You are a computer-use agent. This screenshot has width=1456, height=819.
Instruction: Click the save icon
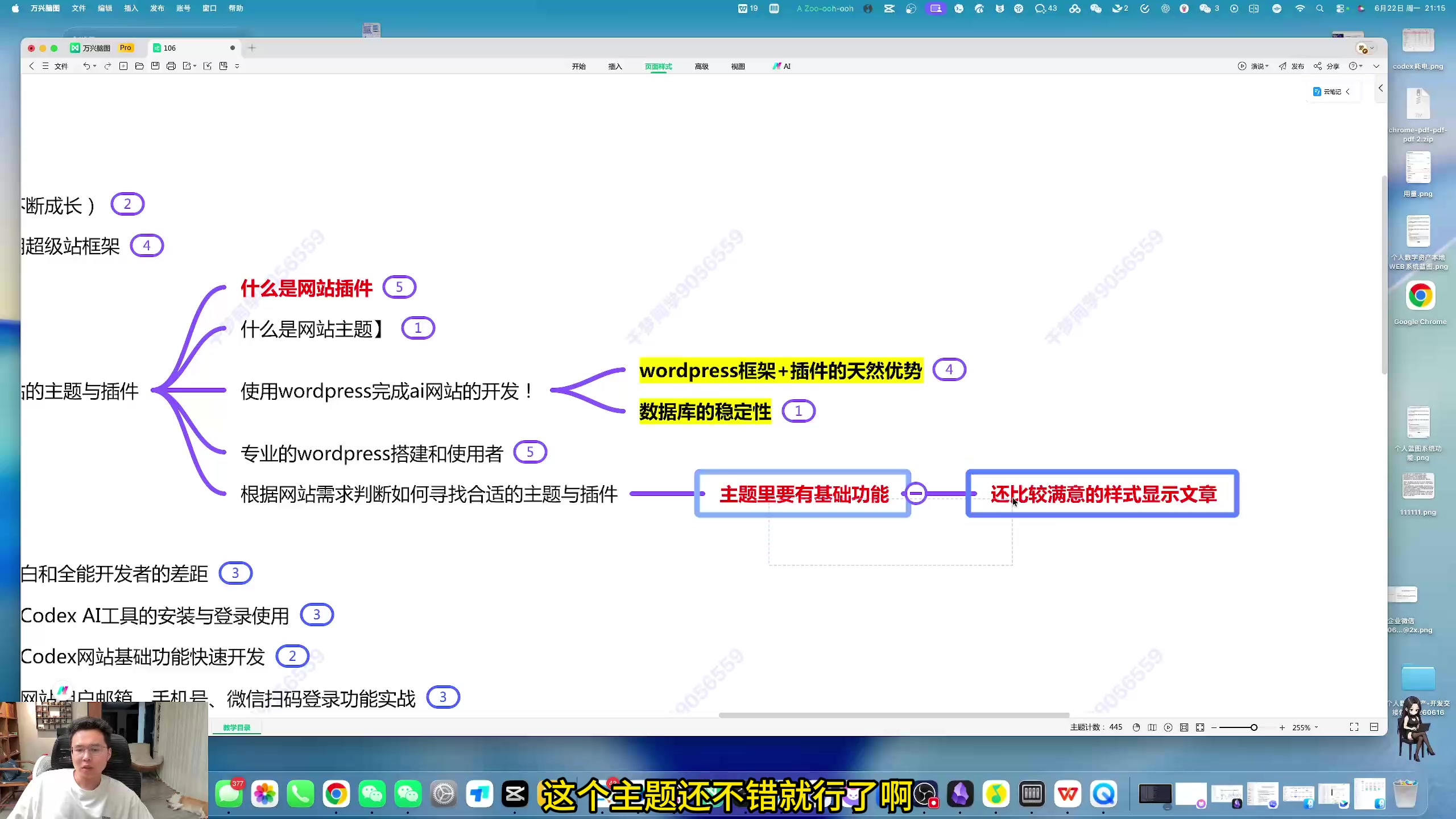point(155,66)
